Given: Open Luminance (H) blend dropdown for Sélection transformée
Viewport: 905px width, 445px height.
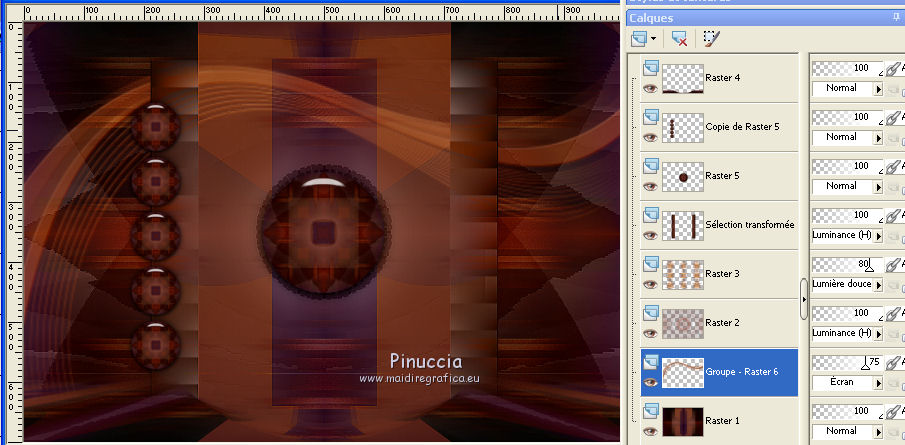Looking at the screenshot, I should (x=879, y=236).
